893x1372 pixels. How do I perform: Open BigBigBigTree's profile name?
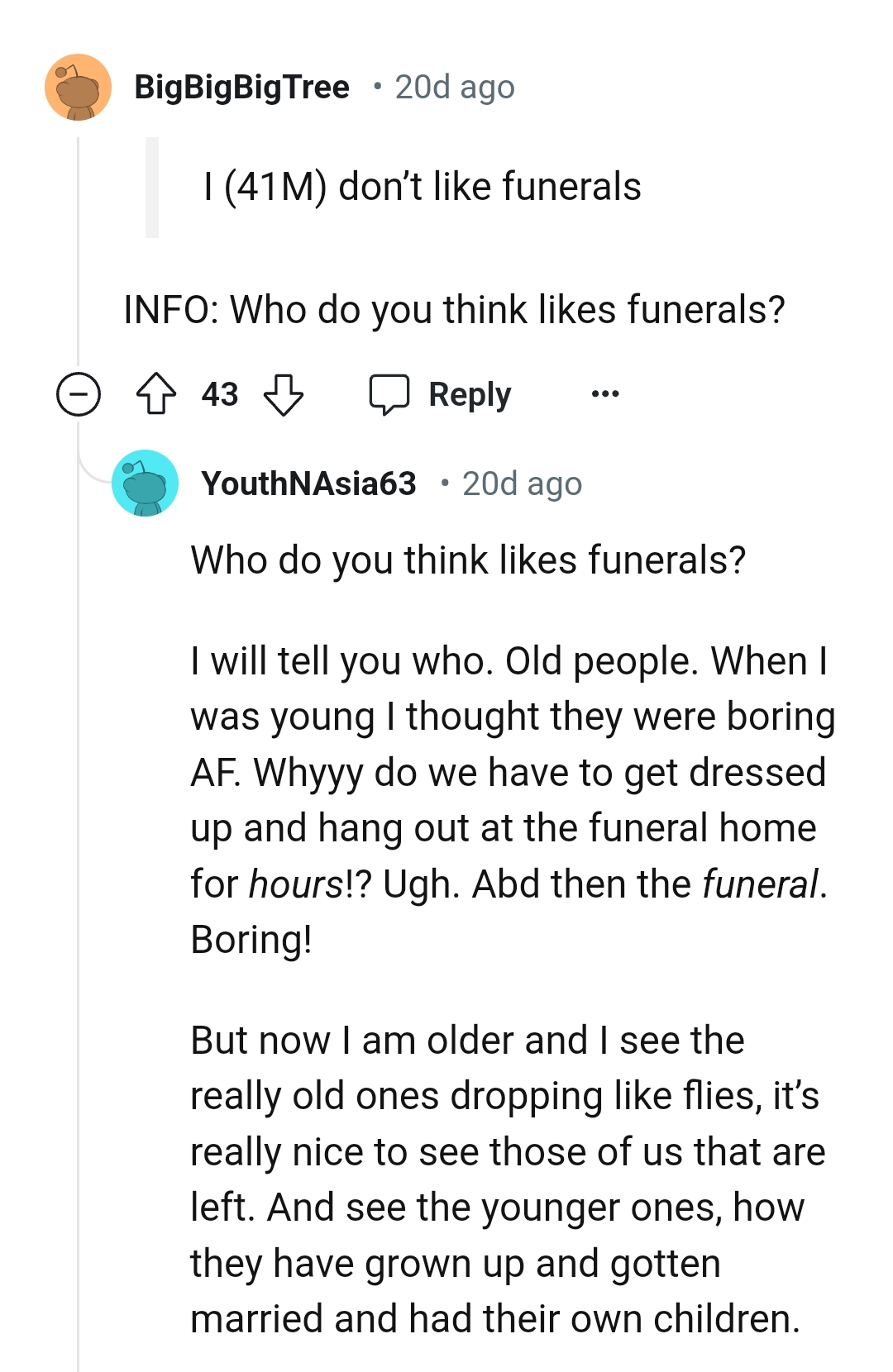241,86
